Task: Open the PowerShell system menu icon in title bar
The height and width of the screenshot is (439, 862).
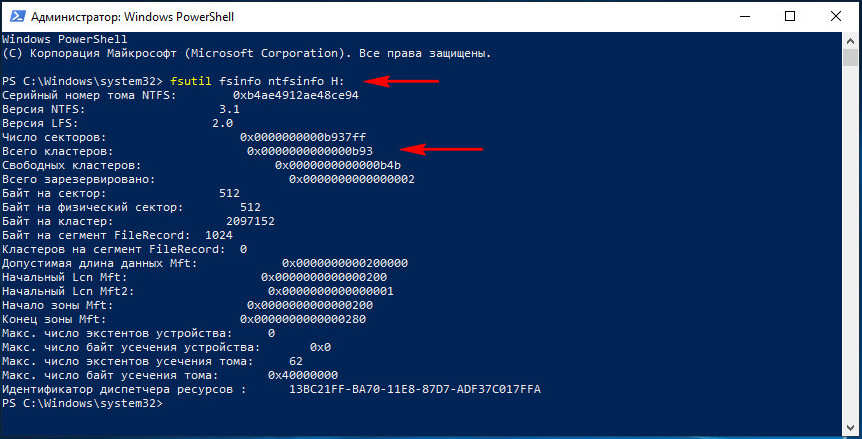Action: tap(15, 16)
